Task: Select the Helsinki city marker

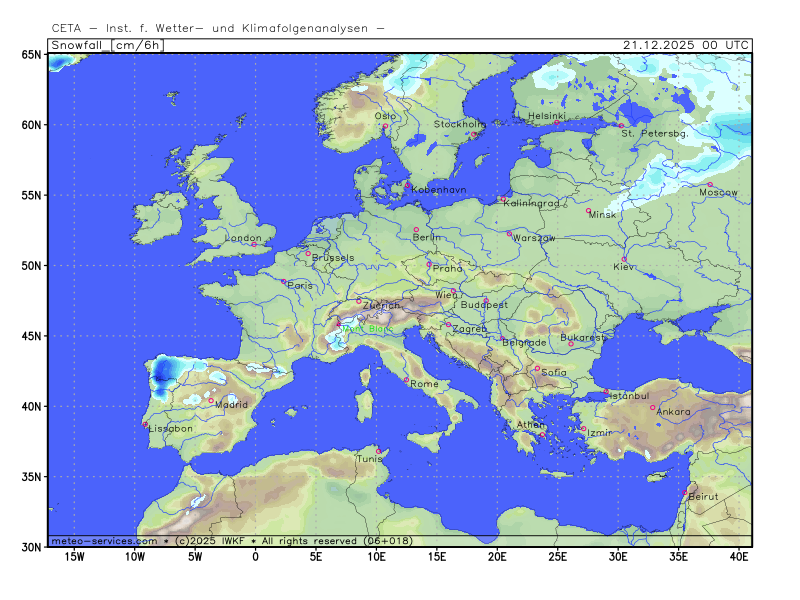Action: click(557, 123)
